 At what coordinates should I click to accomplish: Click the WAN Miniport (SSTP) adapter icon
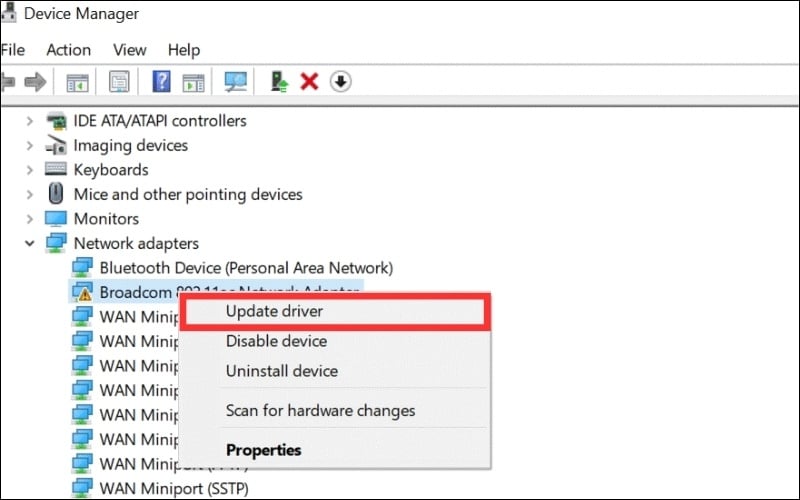tap(82, 488)
